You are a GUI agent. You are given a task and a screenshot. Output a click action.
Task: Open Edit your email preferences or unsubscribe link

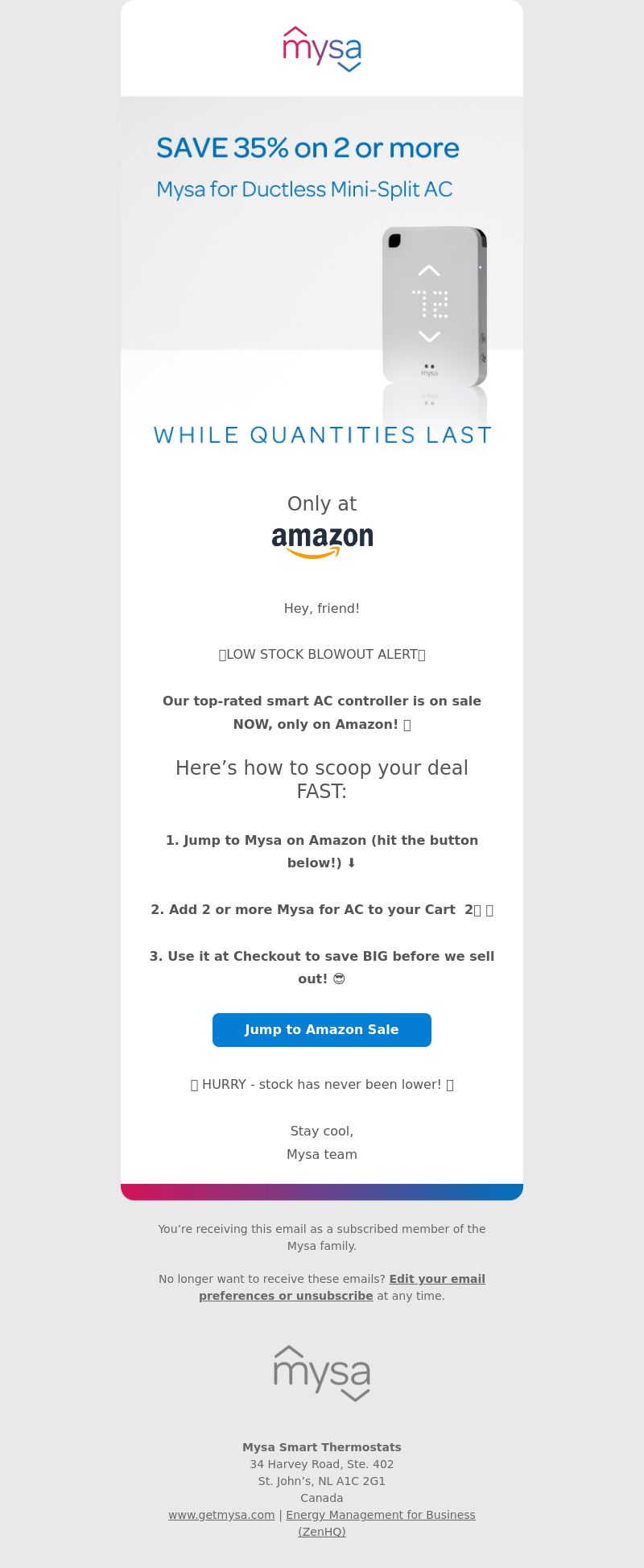[x=342, y=1287]
